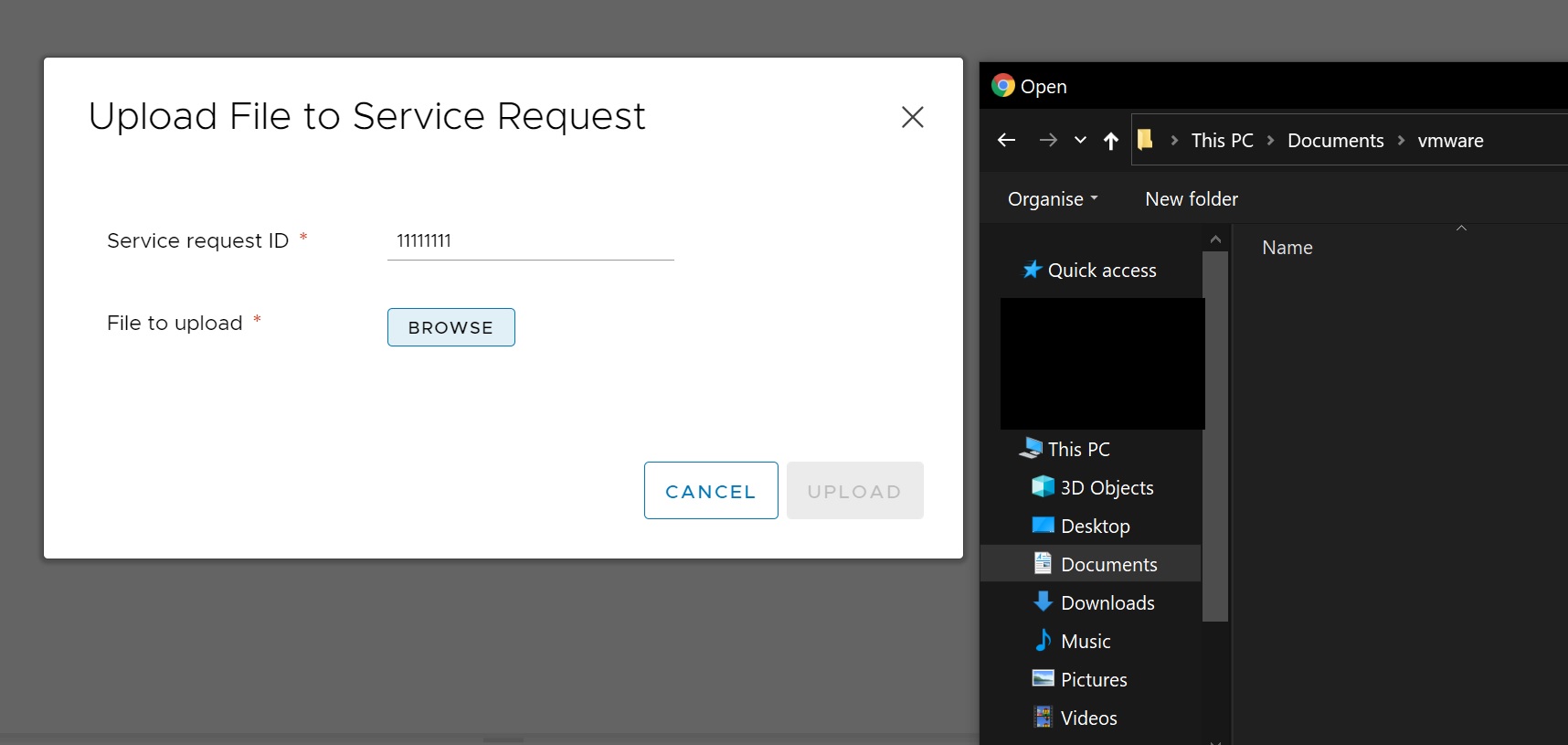Cancel the upload dialog
The width and height of the screenshot is (1568, 745).
click(x=710, y=491)
